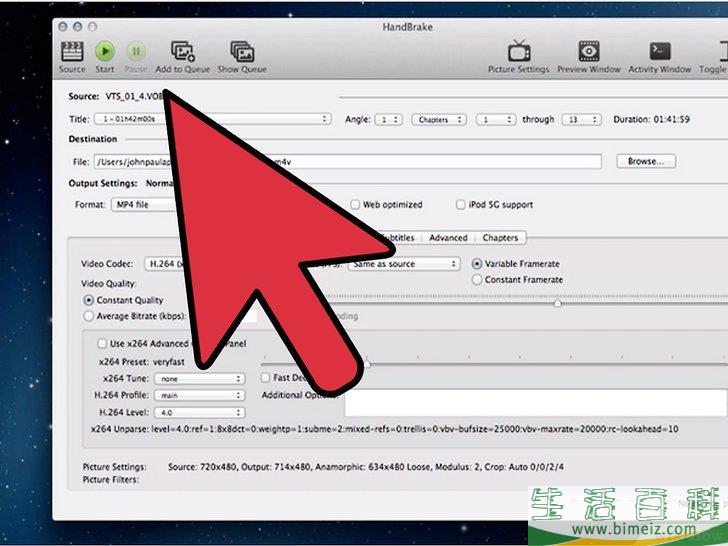Switch to the Advanced tab
The height and width of the screenshot is (546, 728).
pos(448,238)
